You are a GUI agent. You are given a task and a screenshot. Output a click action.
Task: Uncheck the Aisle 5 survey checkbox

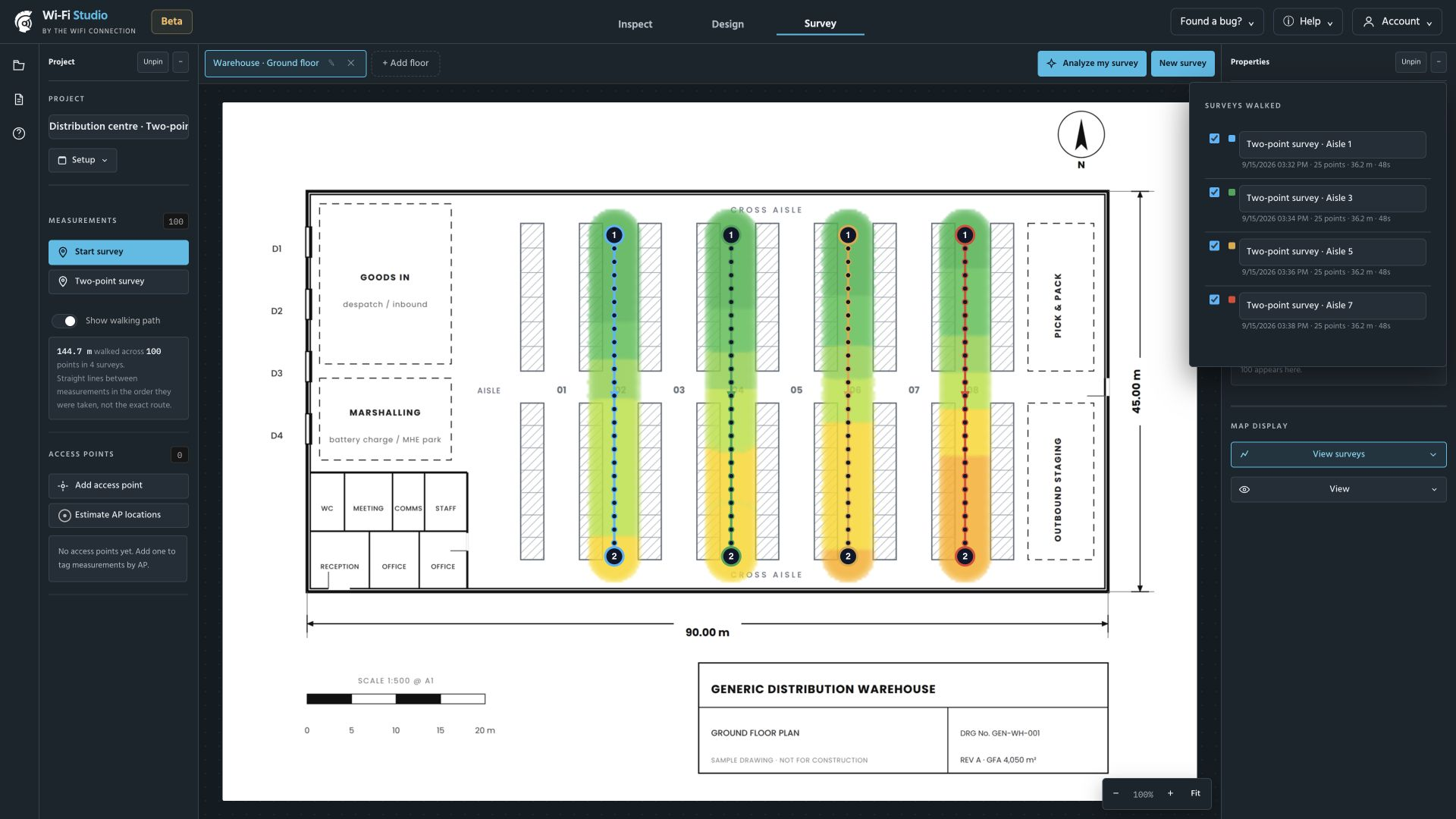click(1214, 246)
